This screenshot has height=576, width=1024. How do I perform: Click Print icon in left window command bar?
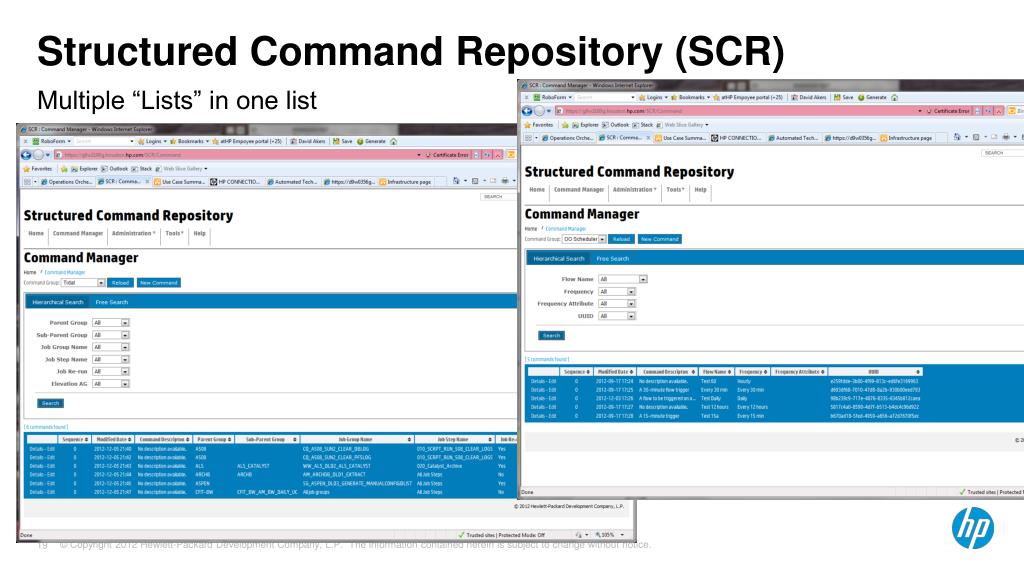click(505, 181)
